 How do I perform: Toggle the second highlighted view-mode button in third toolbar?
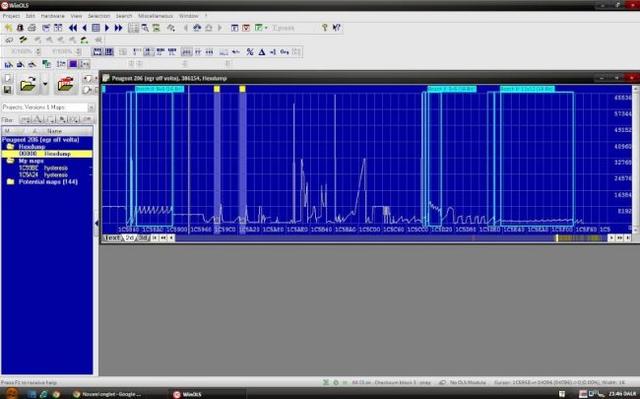pos(109,52)
